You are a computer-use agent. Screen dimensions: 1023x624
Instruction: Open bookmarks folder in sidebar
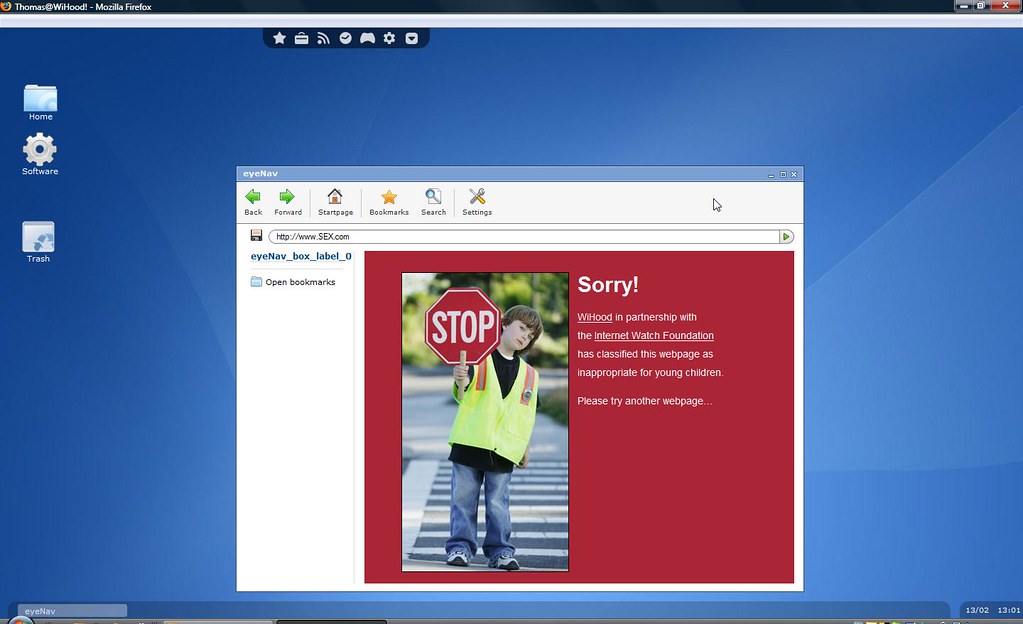293,282
